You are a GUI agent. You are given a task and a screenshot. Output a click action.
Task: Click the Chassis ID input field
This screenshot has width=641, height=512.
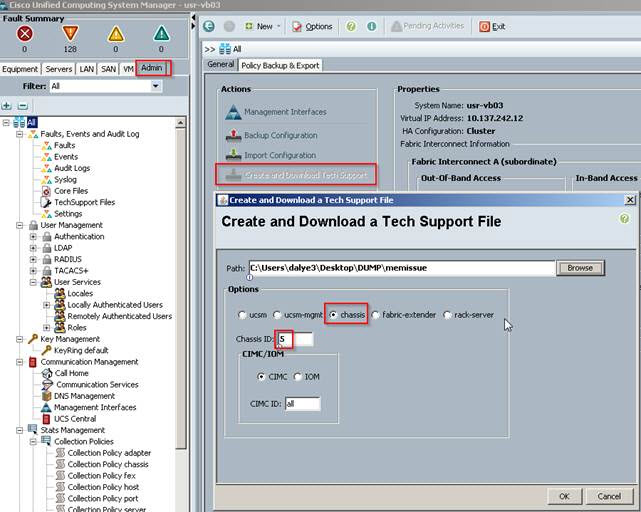coord(296,340)
